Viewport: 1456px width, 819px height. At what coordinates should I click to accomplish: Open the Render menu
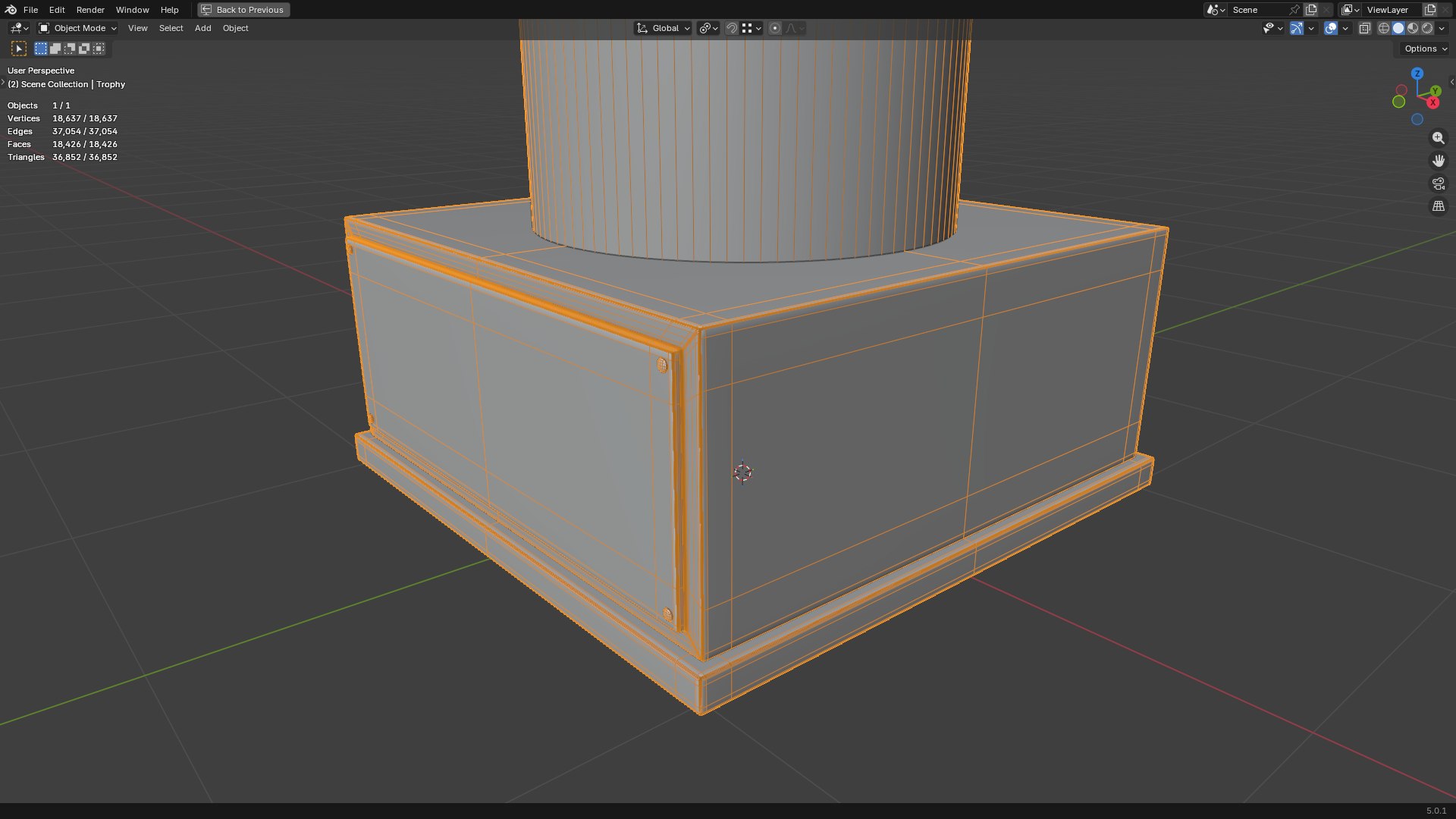pyautogui.click(x=90, y=10)
